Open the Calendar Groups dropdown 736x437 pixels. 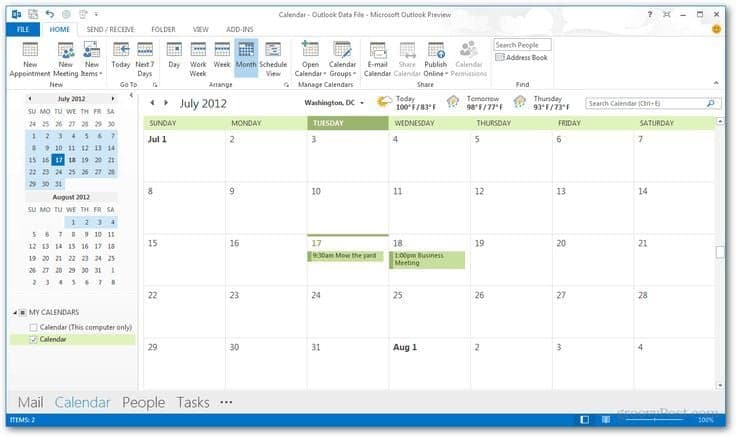click(342, 73)
